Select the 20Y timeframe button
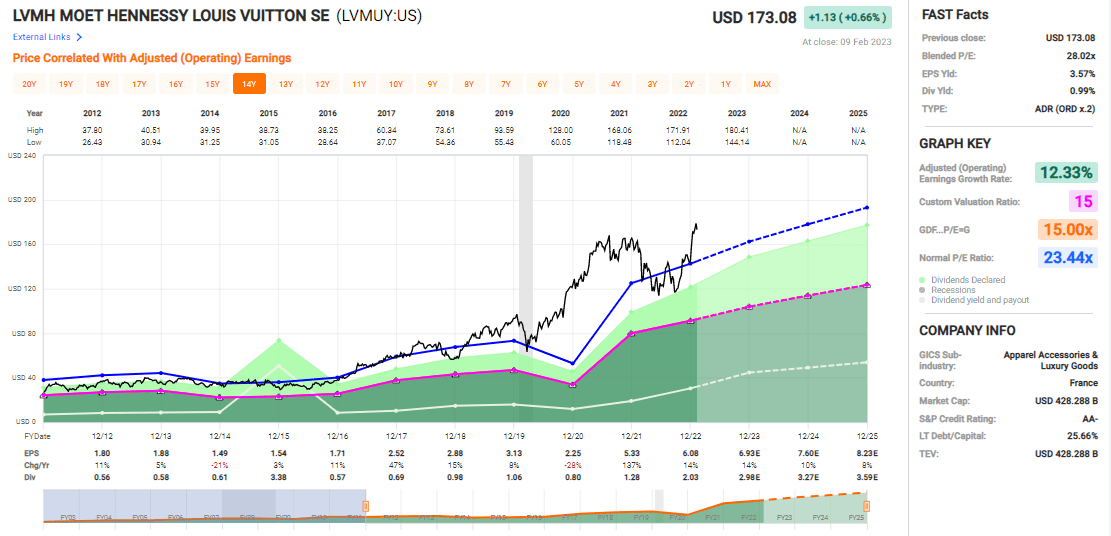The width and height of the screenshot is (1111, 536). (x=29, y=84)
